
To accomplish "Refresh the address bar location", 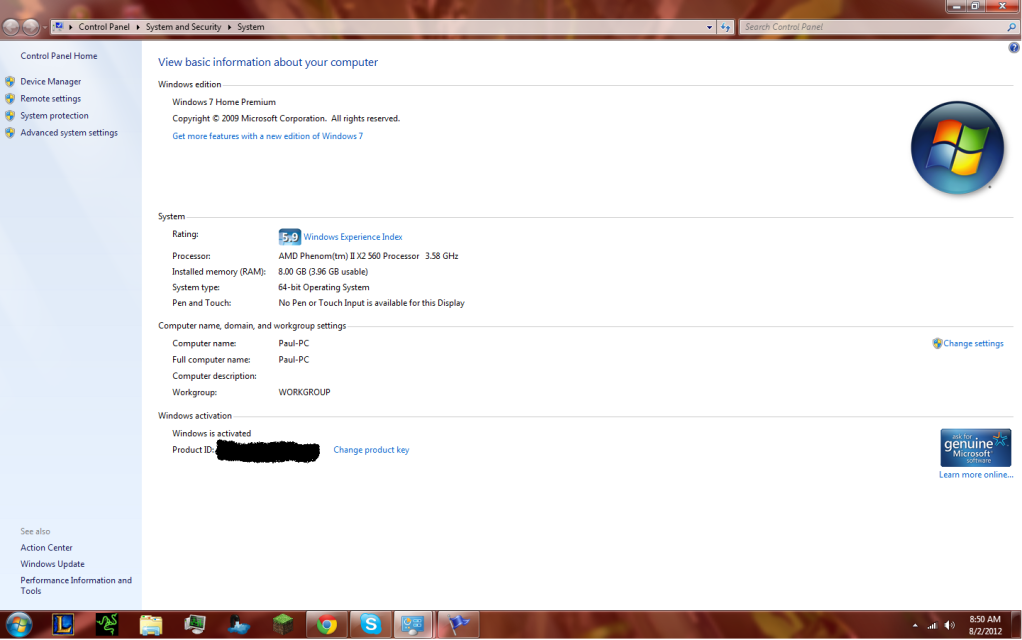I will (725, 27).
